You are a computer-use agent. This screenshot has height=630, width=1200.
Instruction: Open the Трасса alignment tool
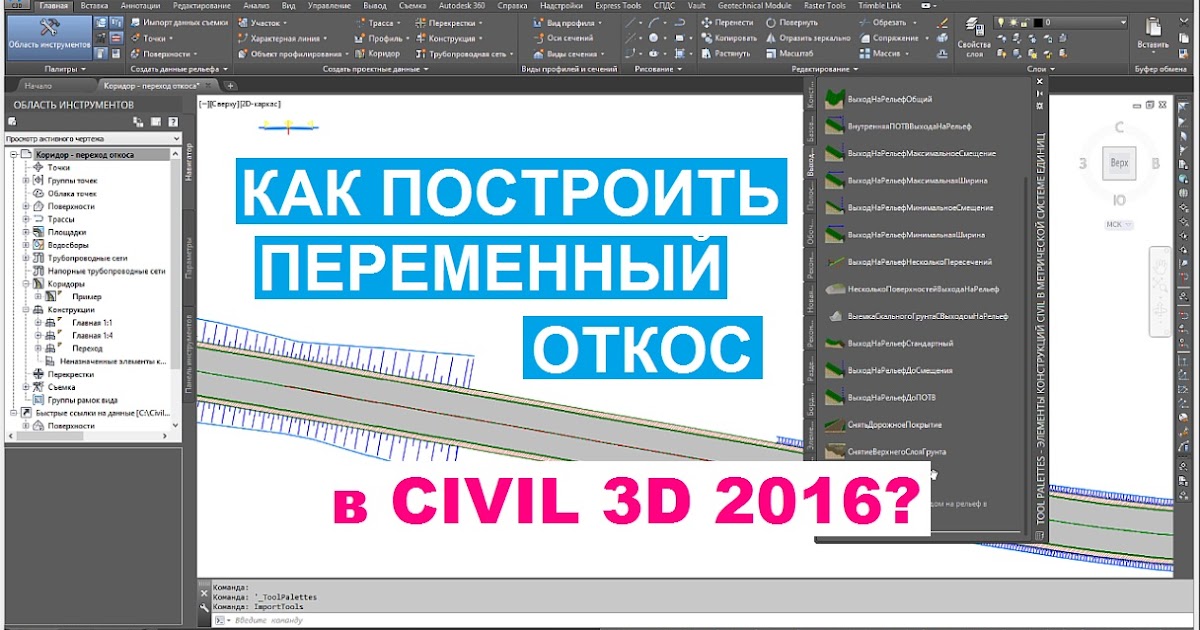coord(379,22)
